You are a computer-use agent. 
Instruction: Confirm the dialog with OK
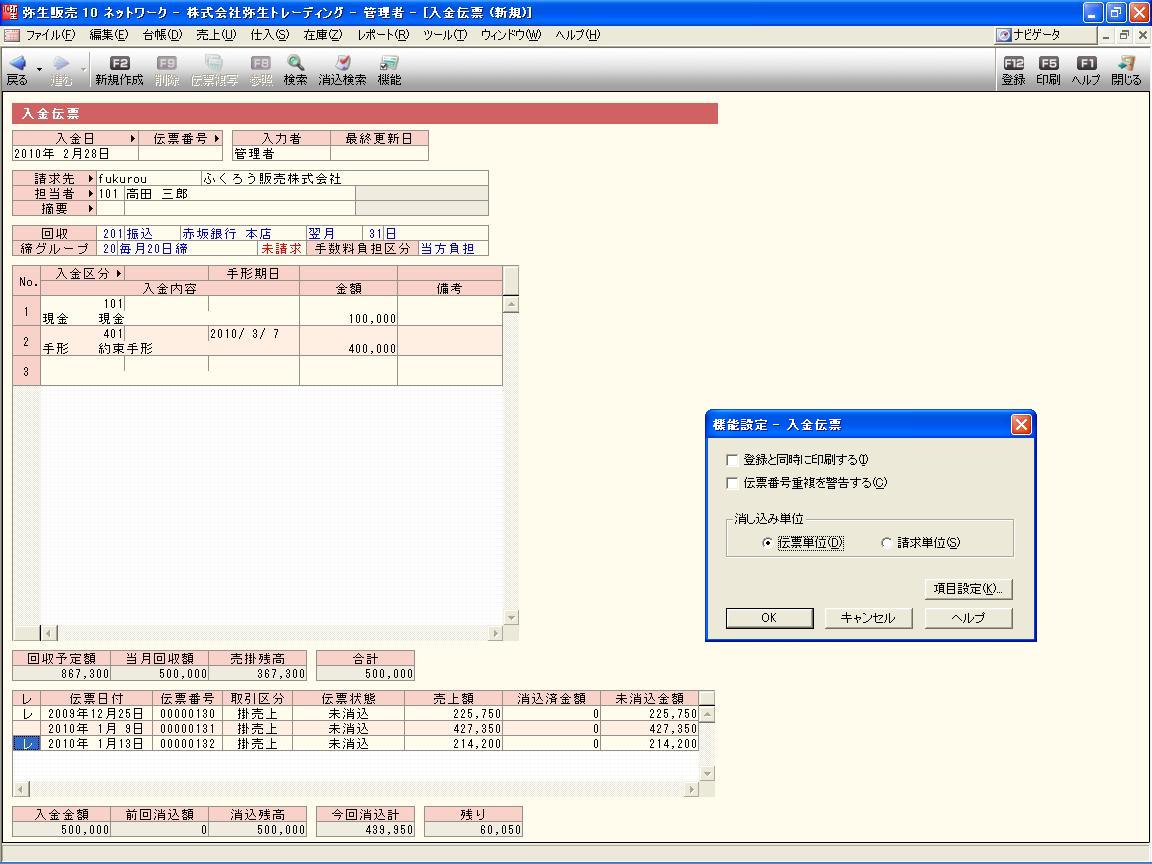tap(769, 618)
